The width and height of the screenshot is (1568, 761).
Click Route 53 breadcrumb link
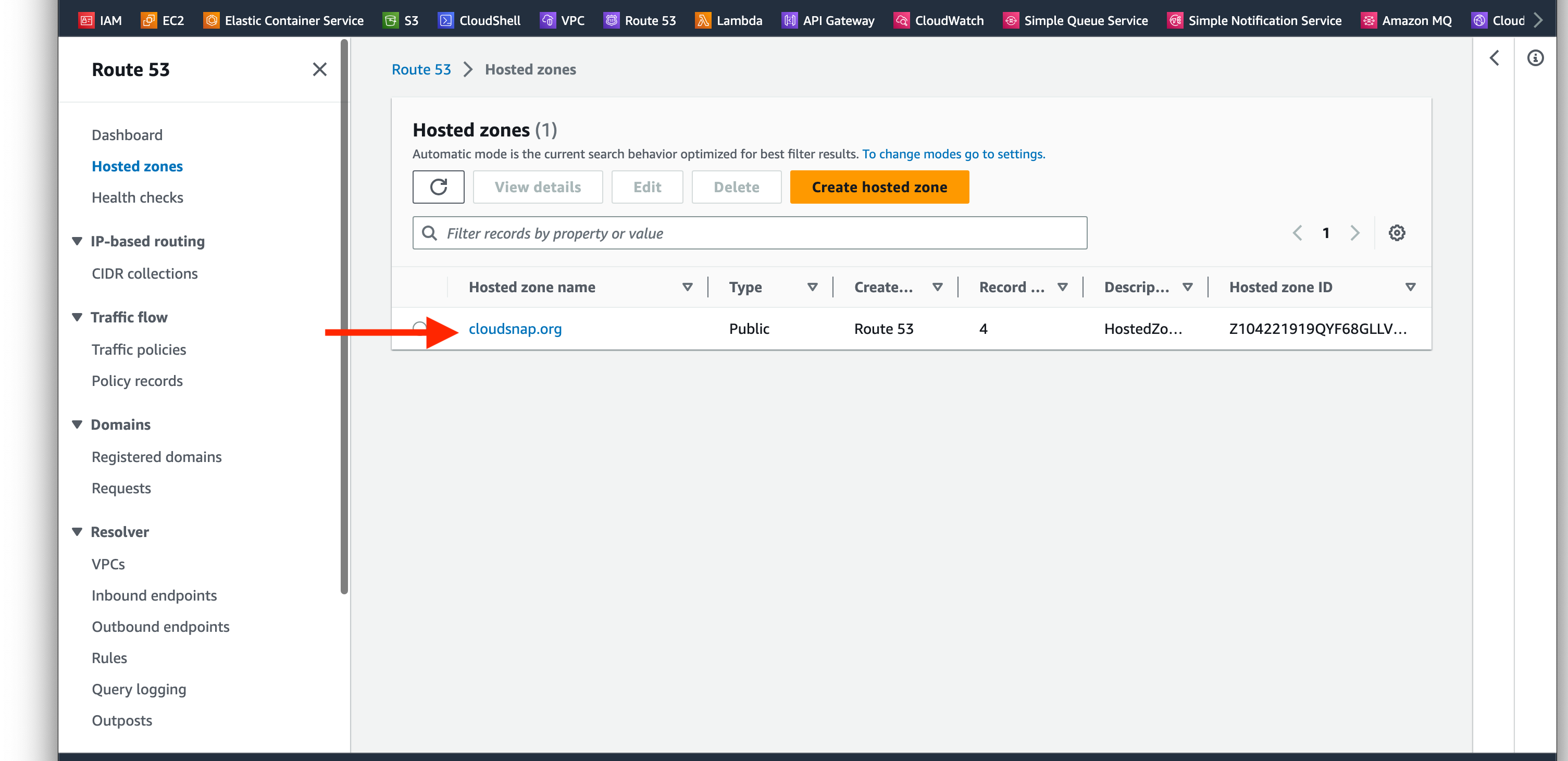(x=421, y=69)
